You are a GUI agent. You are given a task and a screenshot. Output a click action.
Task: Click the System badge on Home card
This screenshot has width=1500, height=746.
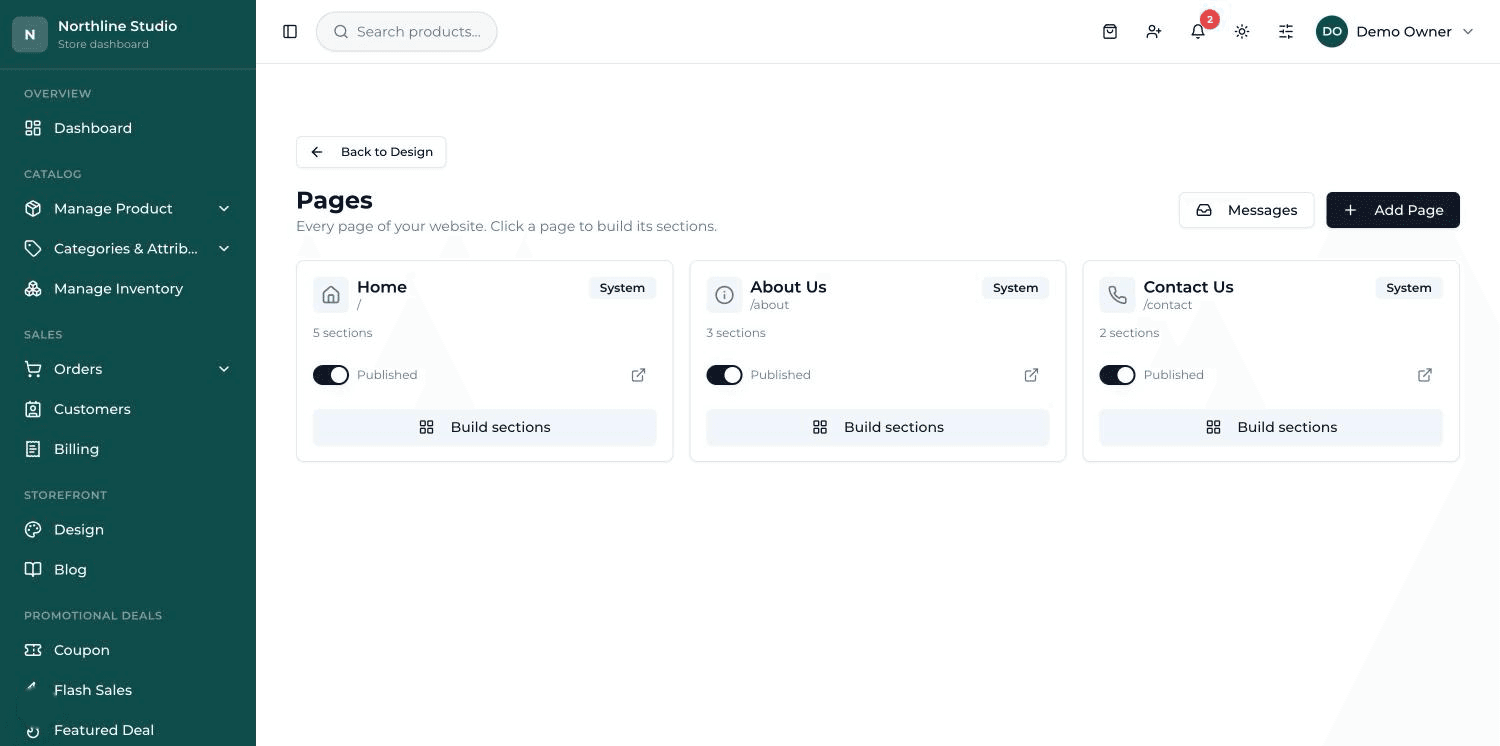point(622,288)
